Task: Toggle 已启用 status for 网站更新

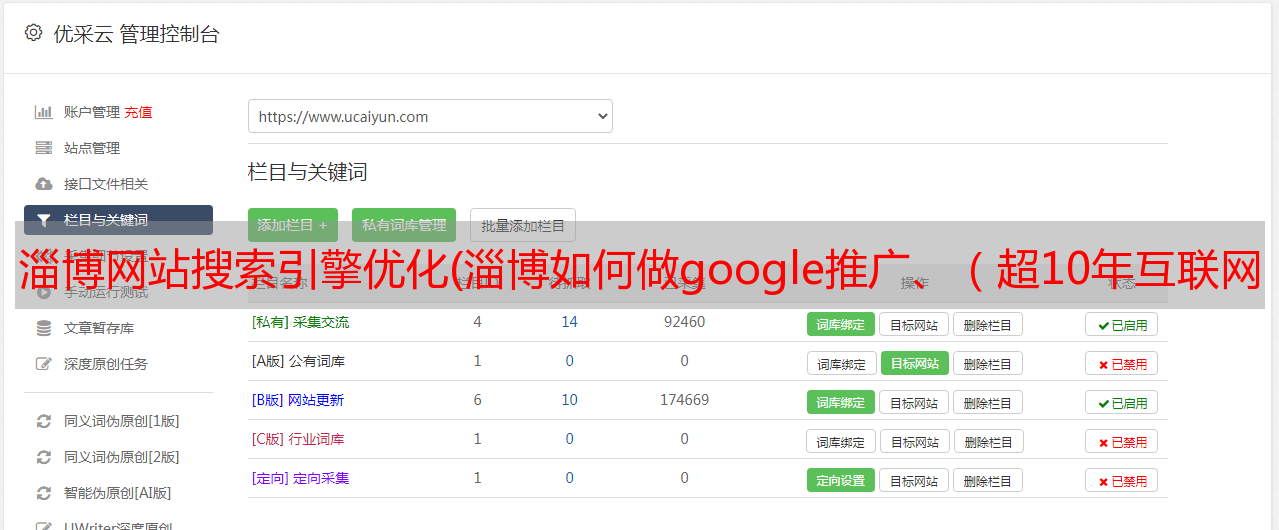Action: pos(1121,402)
